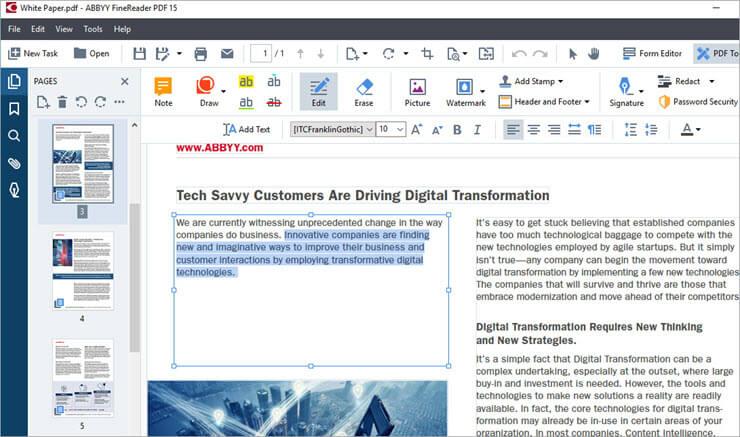The width and height of the screenshot is (740, 437).
Task: Email the document via the envelope icon
Action: pos(227,54)
